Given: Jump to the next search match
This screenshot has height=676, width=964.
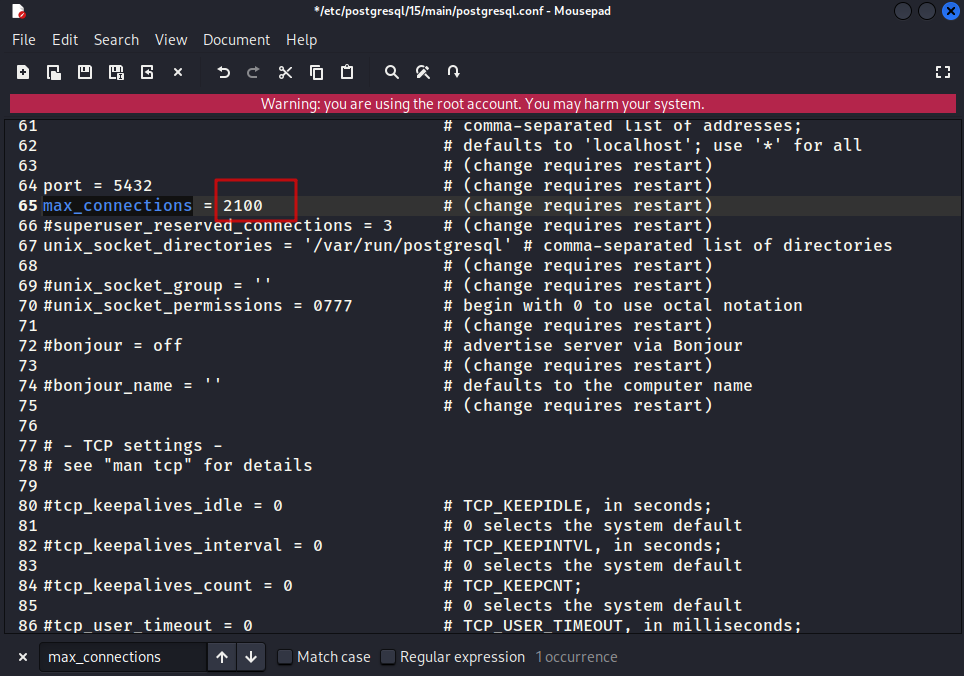Looking at the screenshot, I should (x=251, y=657).
